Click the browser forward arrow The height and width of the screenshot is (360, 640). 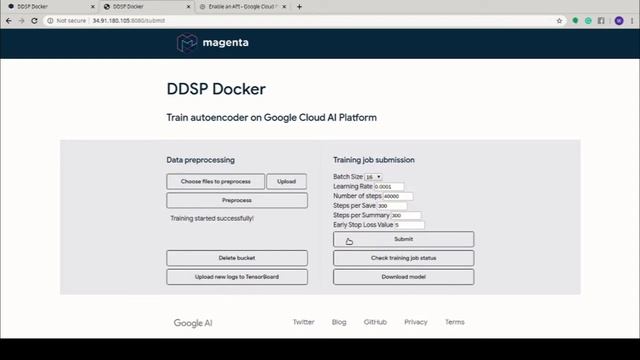pyautogui.click(x=21, y=20)
